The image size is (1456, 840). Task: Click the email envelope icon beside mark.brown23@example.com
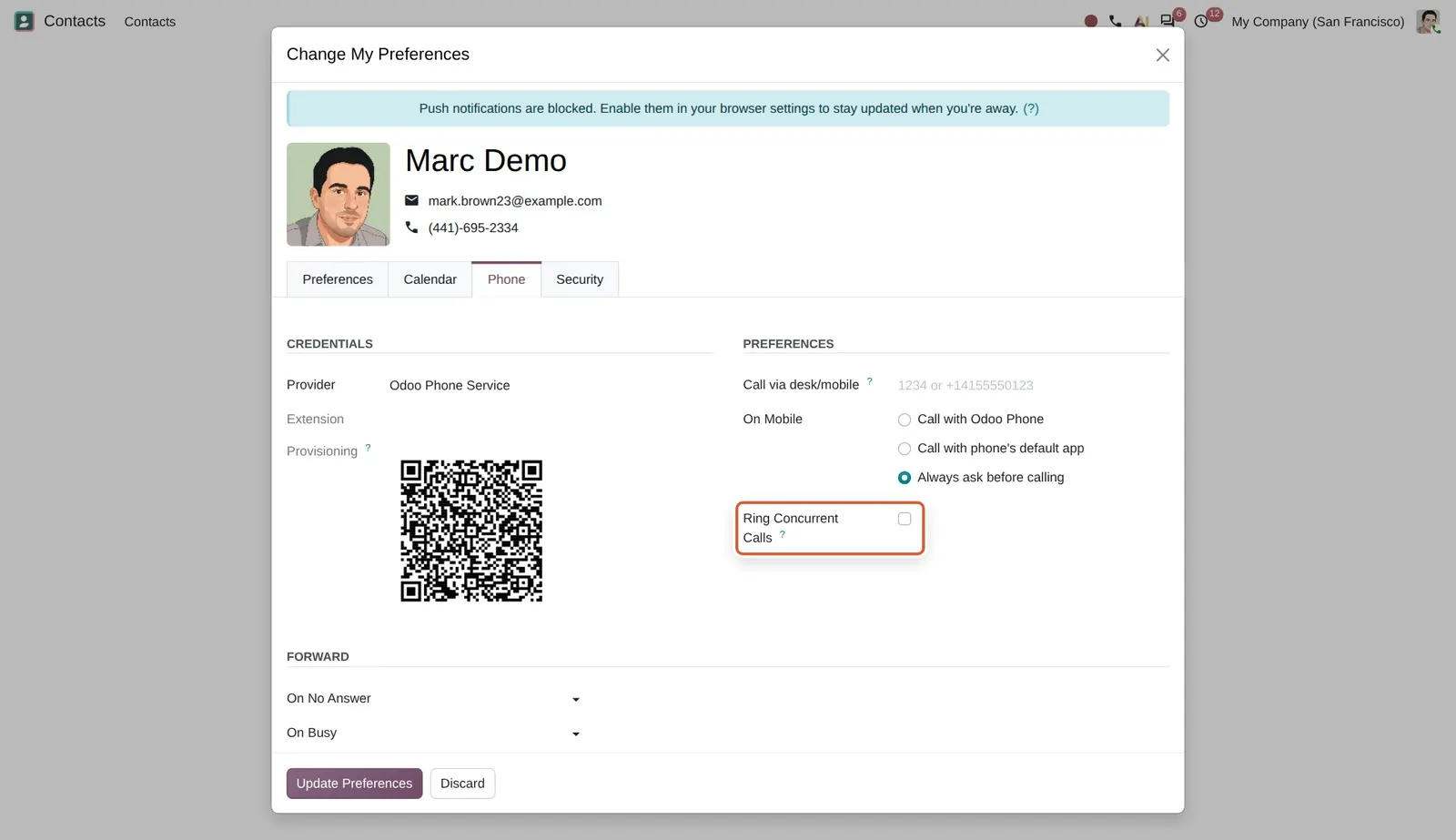[x=411, y=200]
